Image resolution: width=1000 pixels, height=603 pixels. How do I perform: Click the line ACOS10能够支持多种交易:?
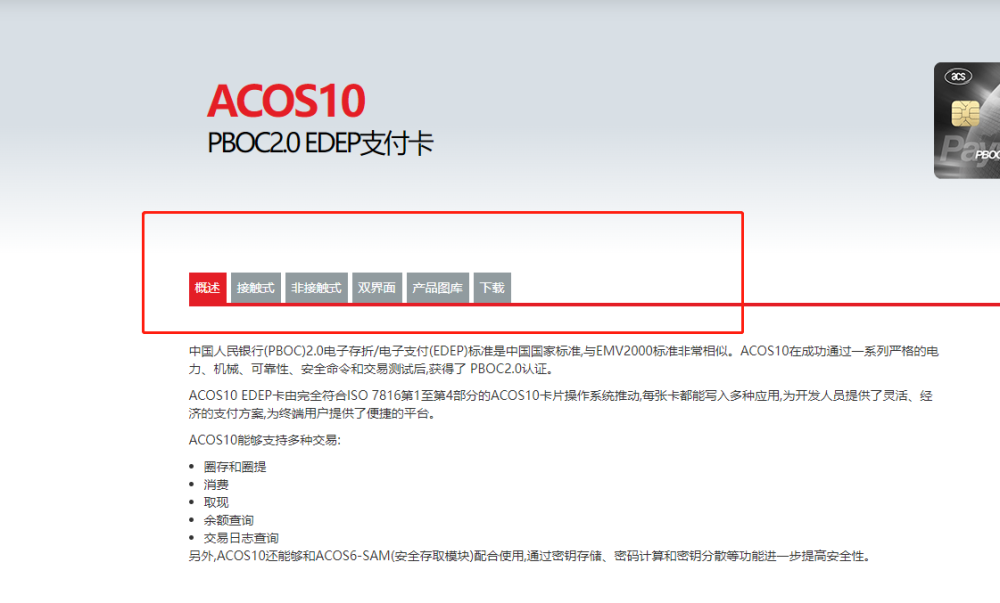click(x=265, y=440)
